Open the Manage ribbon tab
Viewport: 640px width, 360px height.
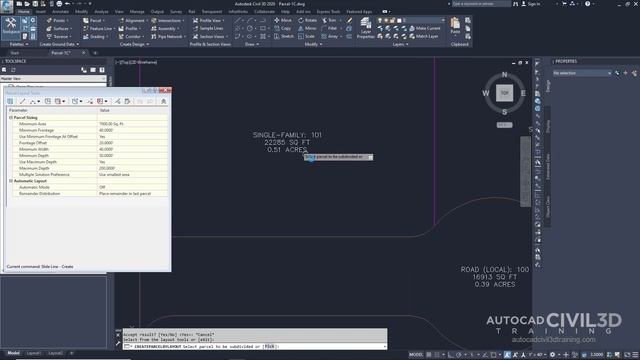click(137, 12)
